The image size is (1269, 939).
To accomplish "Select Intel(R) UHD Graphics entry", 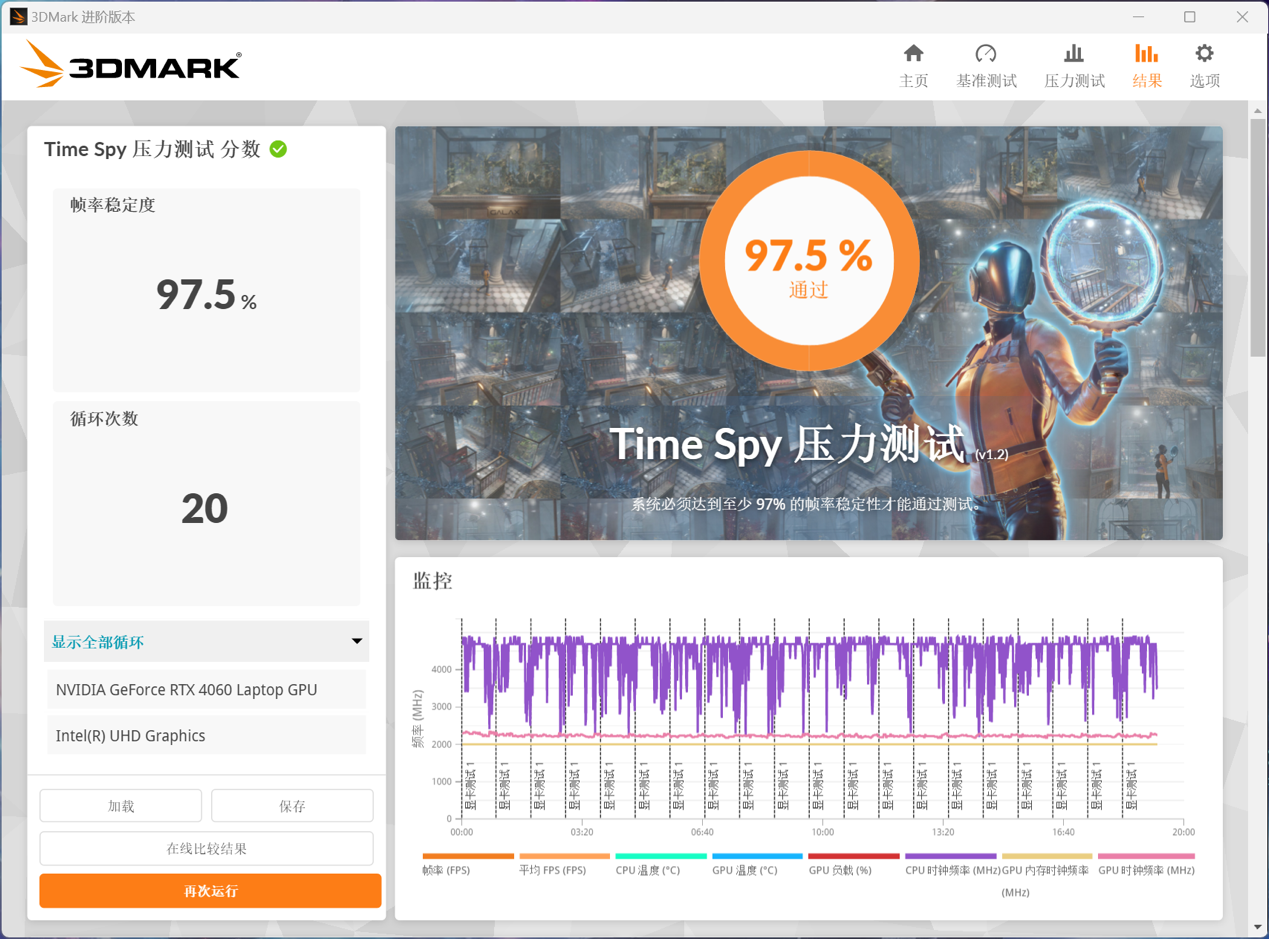I will [x=206, y=736].
